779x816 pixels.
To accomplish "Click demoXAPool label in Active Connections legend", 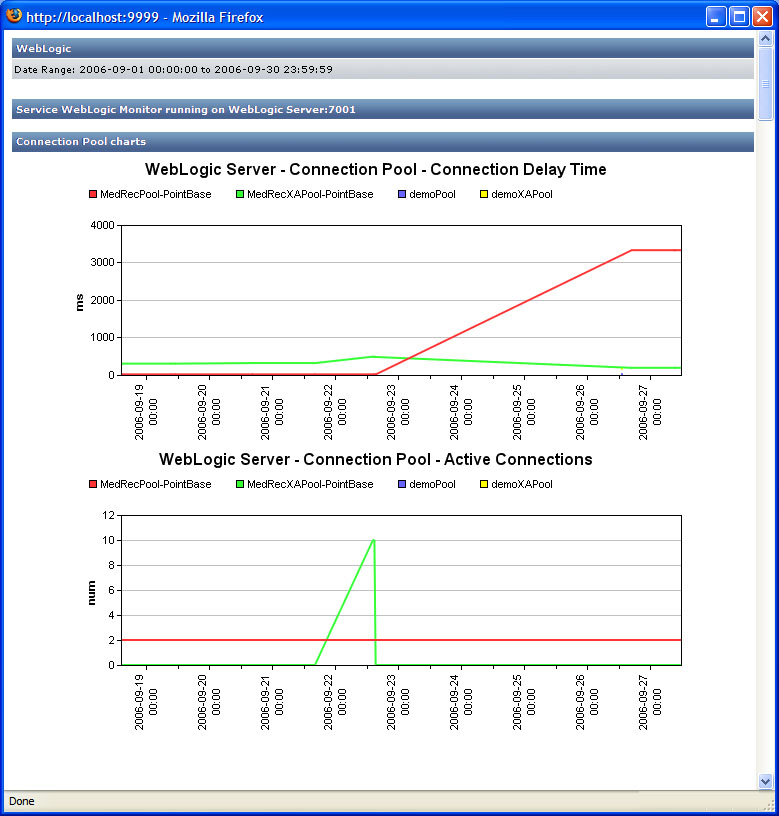I will [522, 484].
